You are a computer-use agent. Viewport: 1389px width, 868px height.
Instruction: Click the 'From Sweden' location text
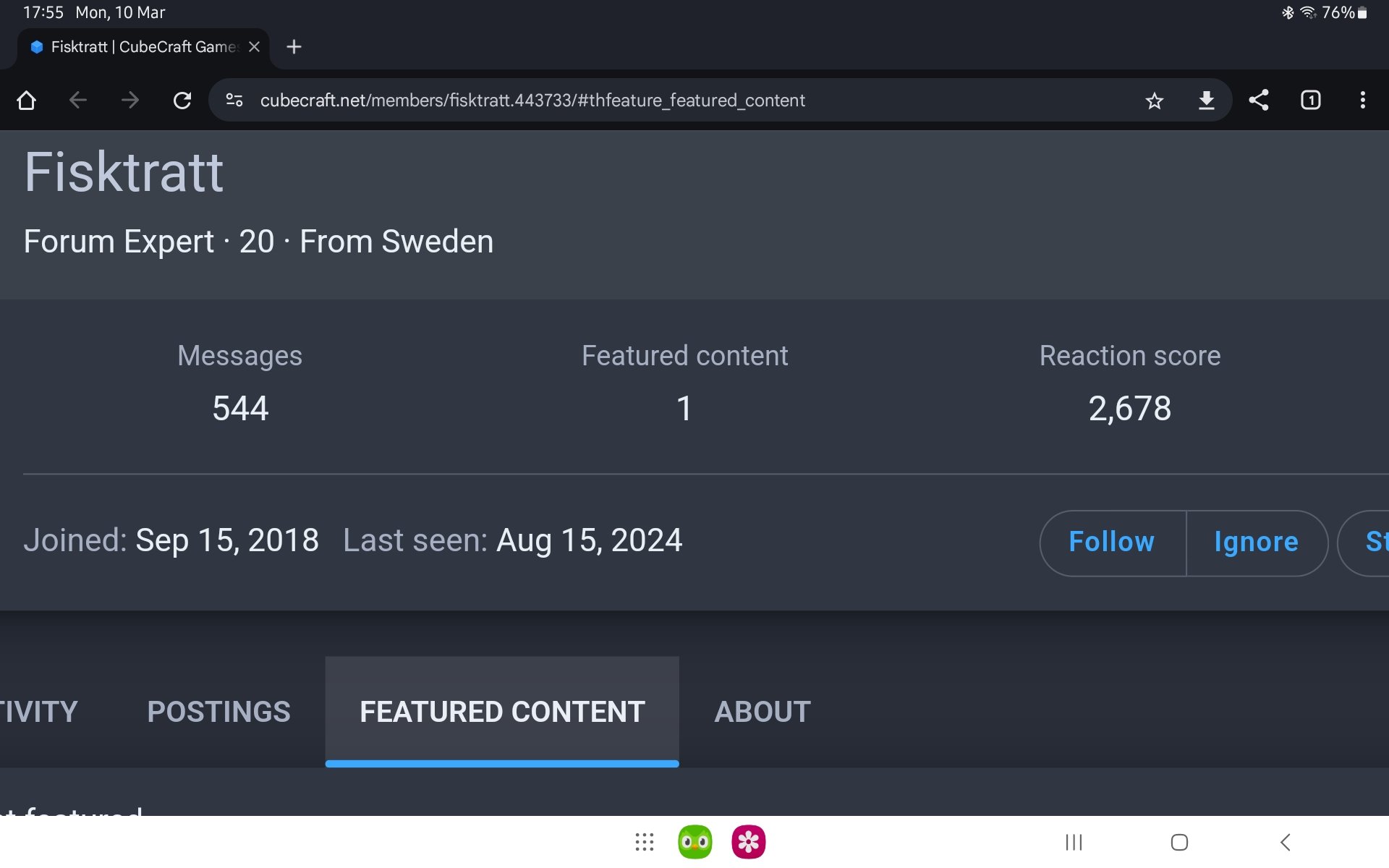coord(396,242)
